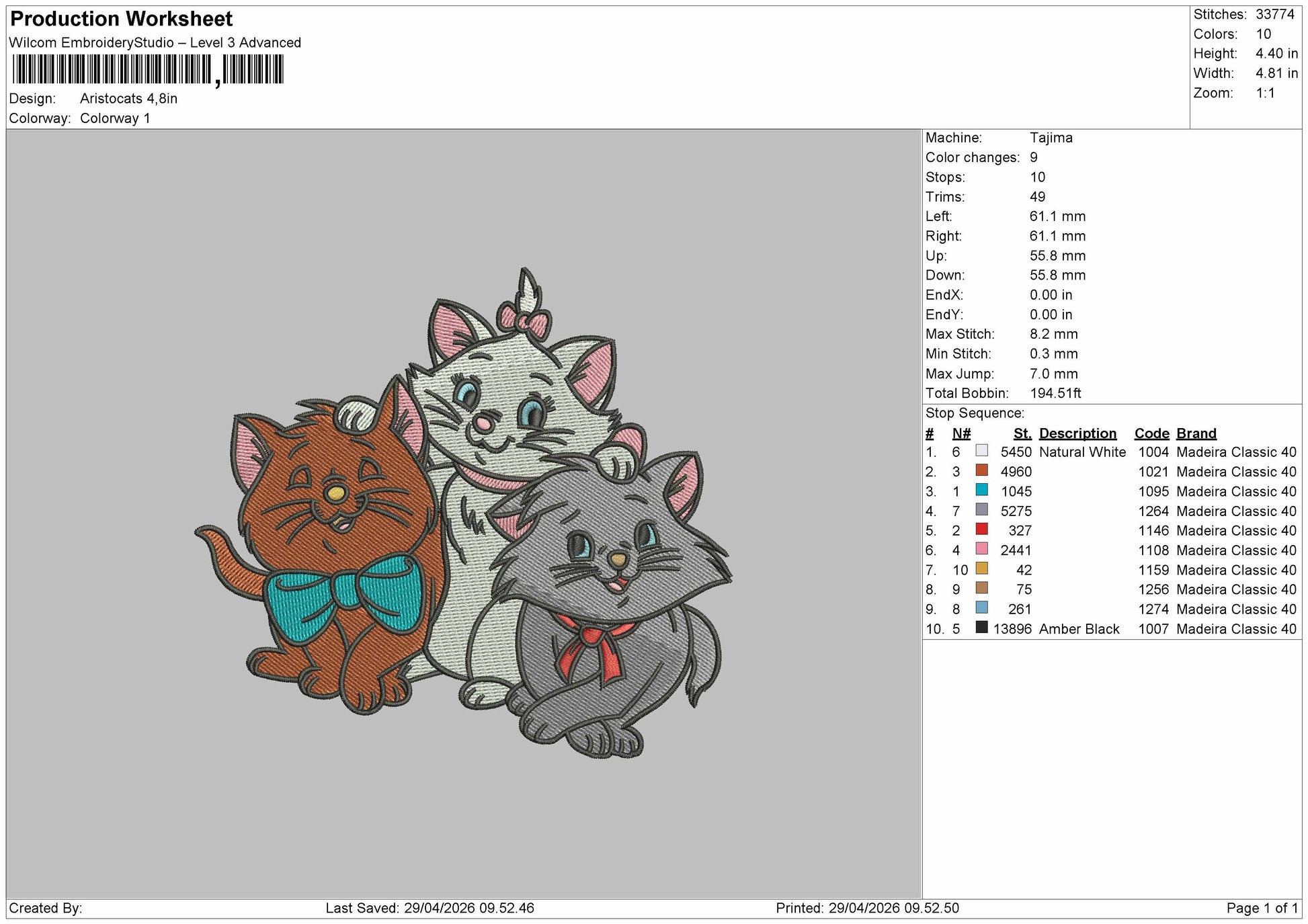Click the St. column header
The width and height of the screenshot is (1308, 924).
click(1022, 433)
